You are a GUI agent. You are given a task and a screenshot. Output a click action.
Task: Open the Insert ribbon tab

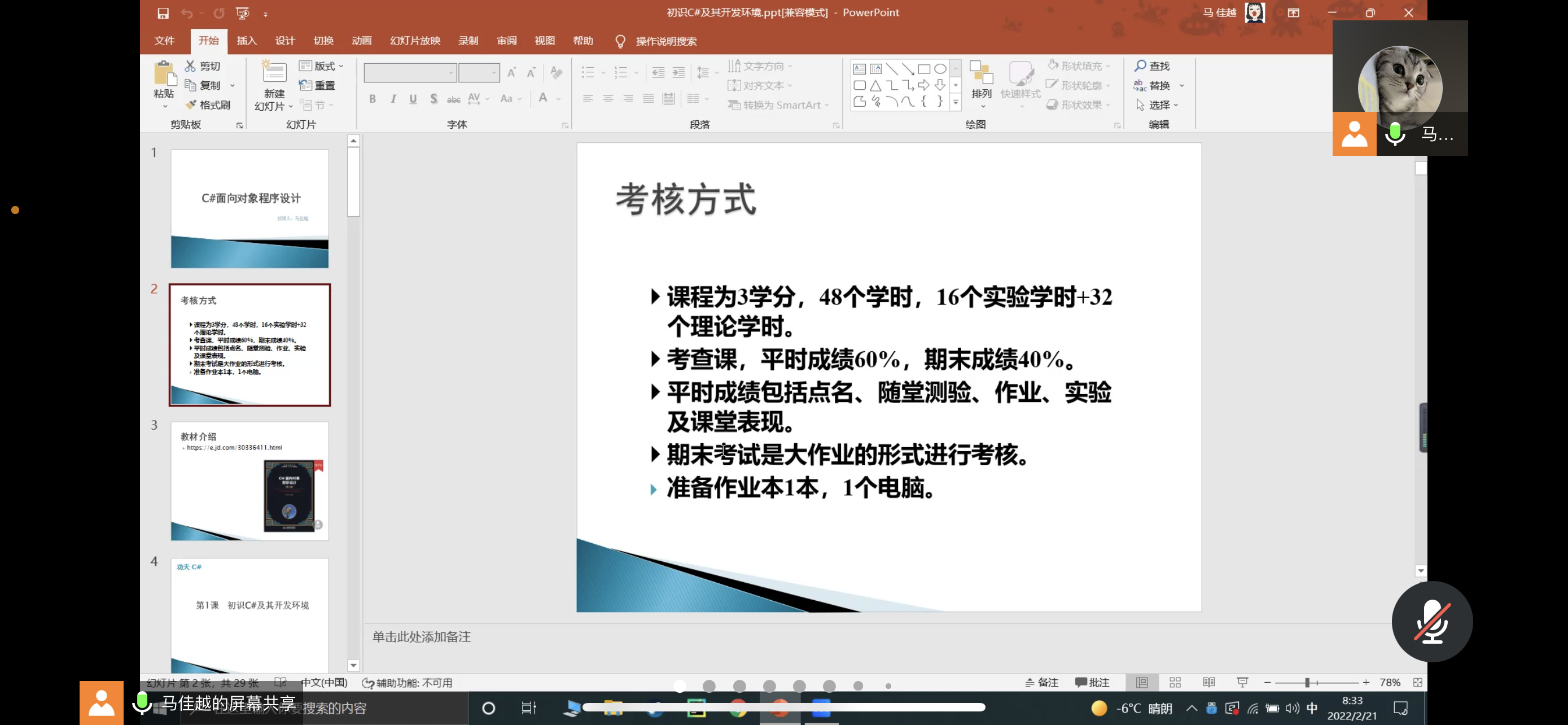click(x=247, y=41)
